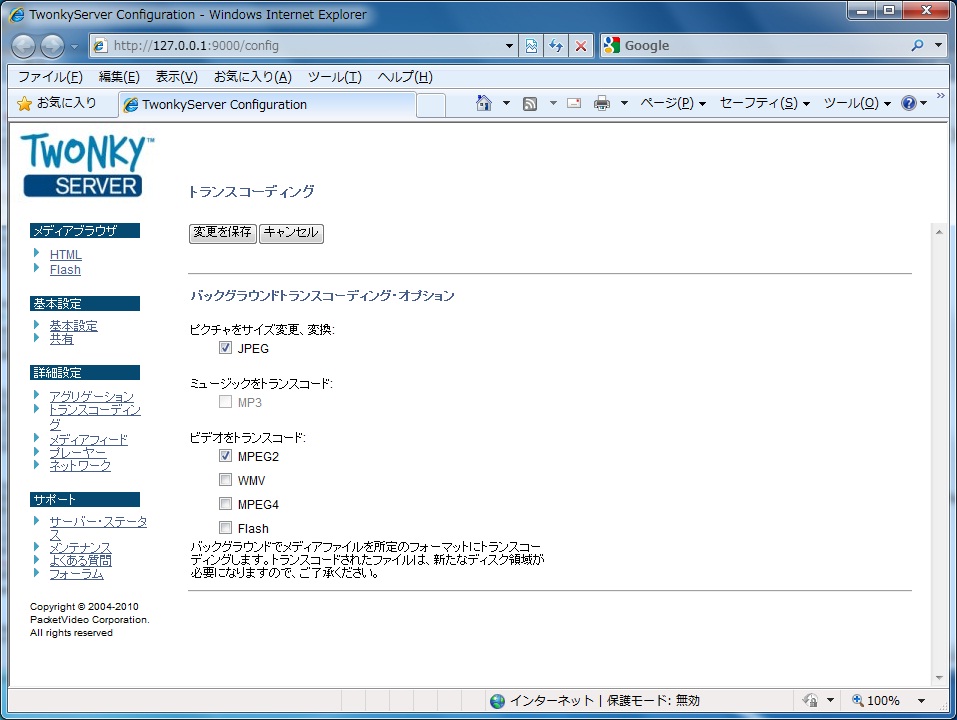The image size is (957, 720).
Task: Open the Print button dropdown arrow
Action: click(624, 103)
